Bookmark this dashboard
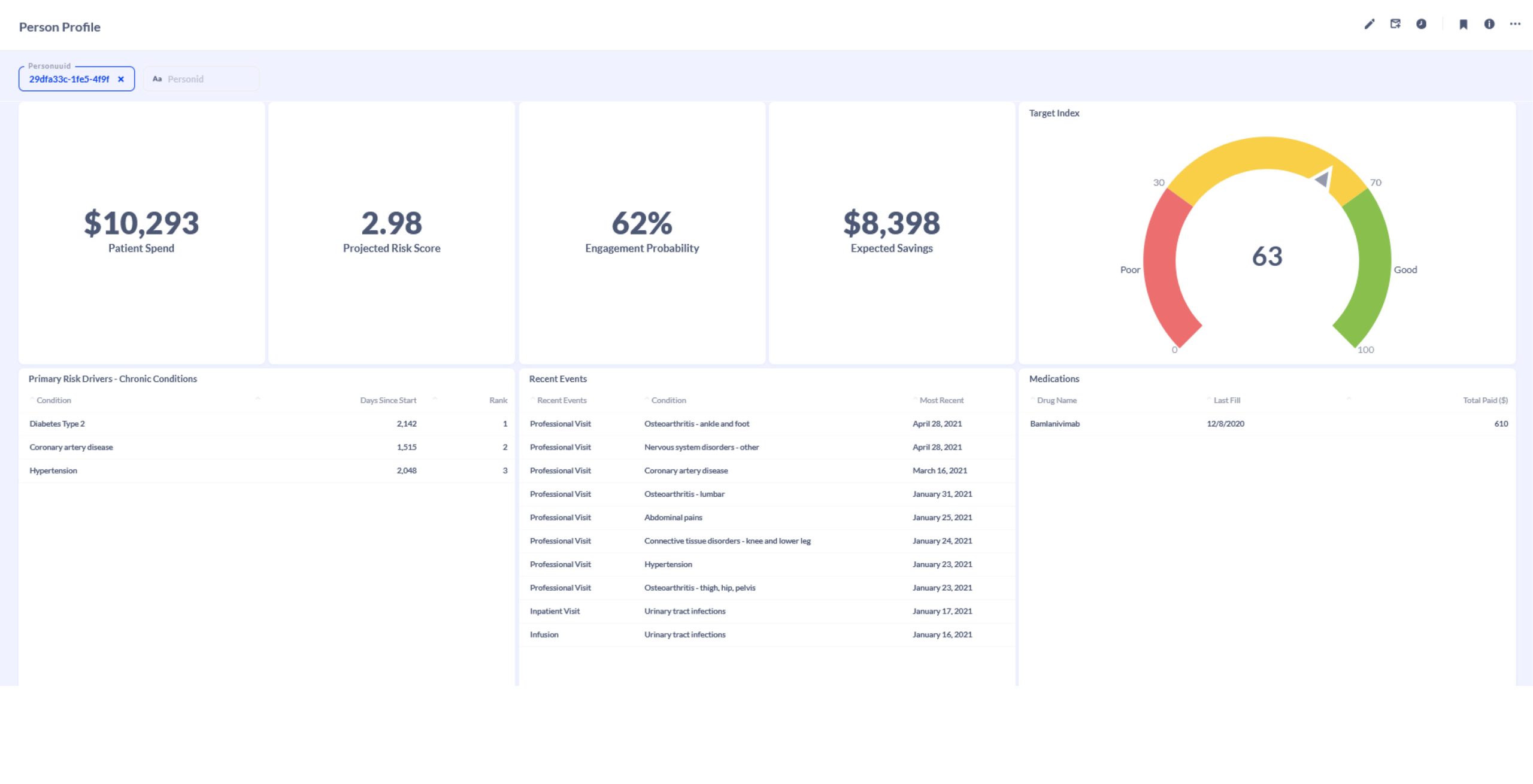 pyautogui.click(x=1463, y=24)
